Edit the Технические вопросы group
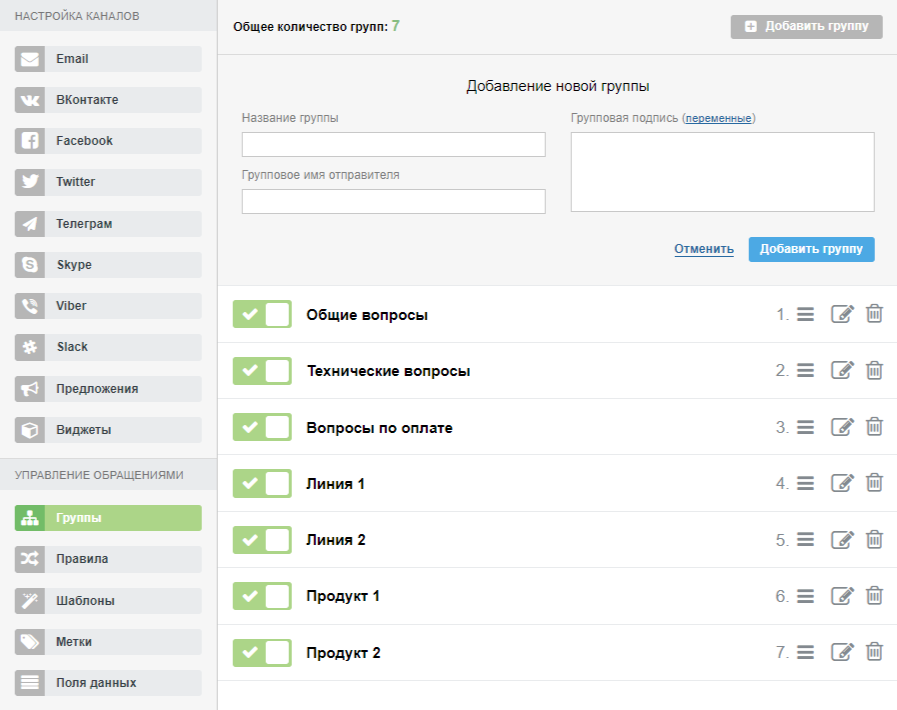This screenshot has height=710, width=897. pyautogui.click(x=843, y=370)
